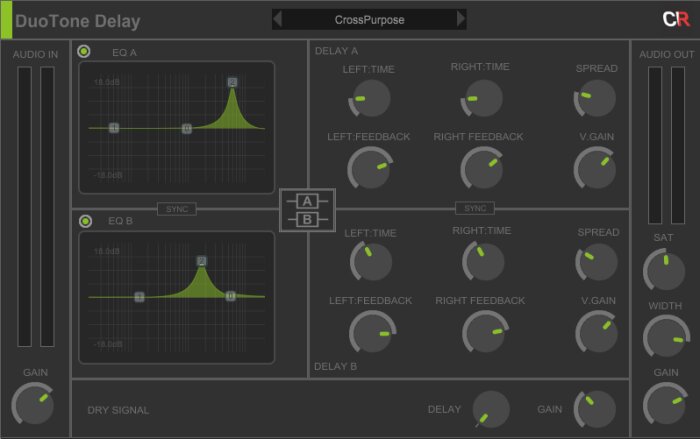Click the EQ sync button
The width and height of the screenshot is (700, 439).
177,209
